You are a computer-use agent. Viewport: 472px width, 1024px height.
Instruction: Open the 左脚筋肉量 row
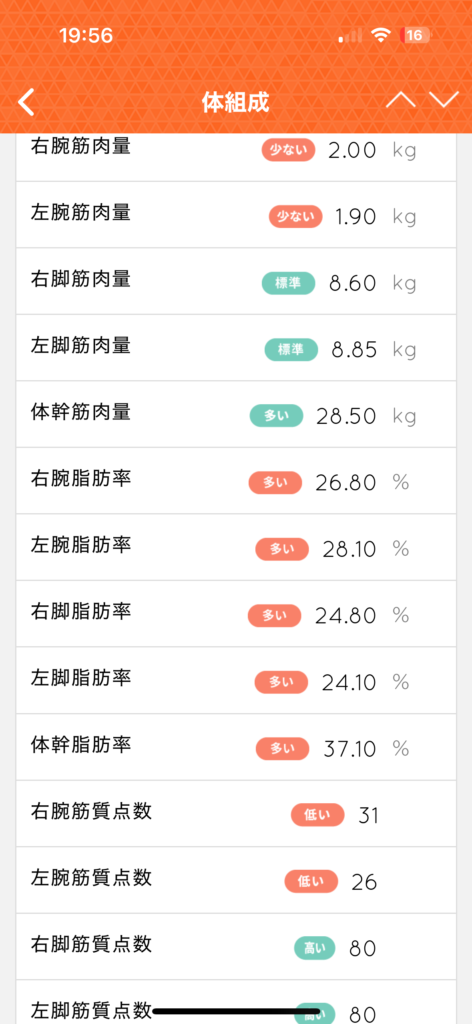click(236, 348)
